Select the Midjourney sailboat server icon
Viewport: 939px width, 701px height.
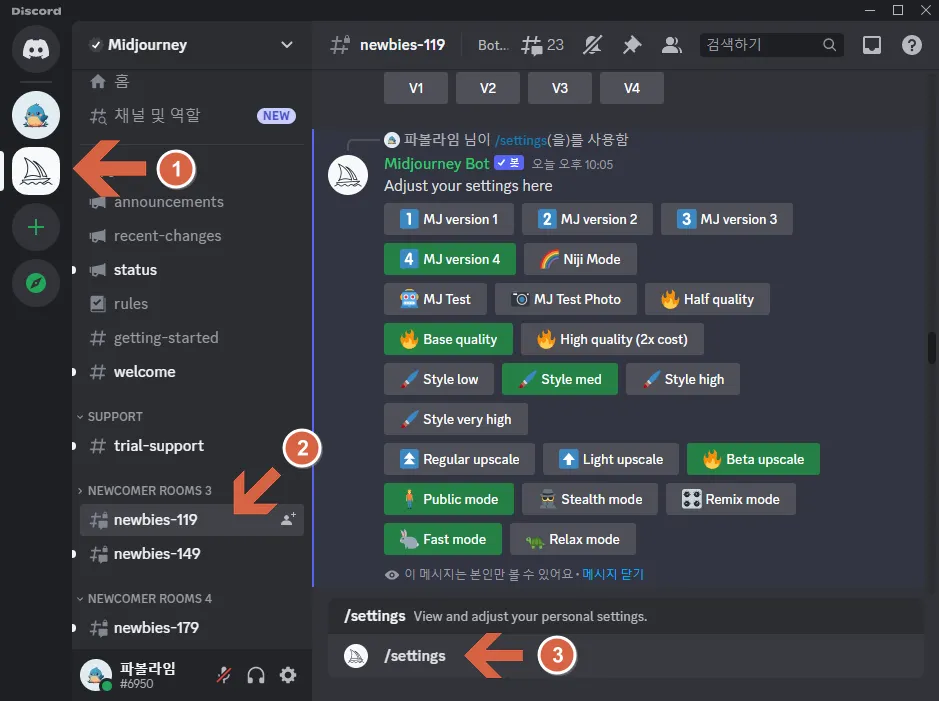pyautogui.click(x=36, y=171)
